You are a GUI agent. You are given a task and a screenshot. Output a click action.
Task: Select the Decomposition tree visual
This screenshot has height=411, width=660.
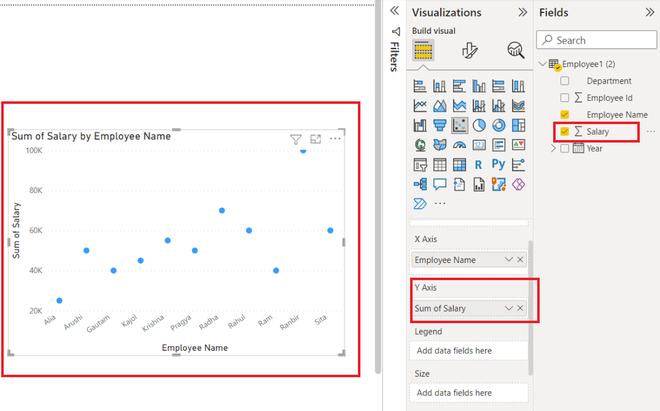pyautogui.click(x=420, y=184)
